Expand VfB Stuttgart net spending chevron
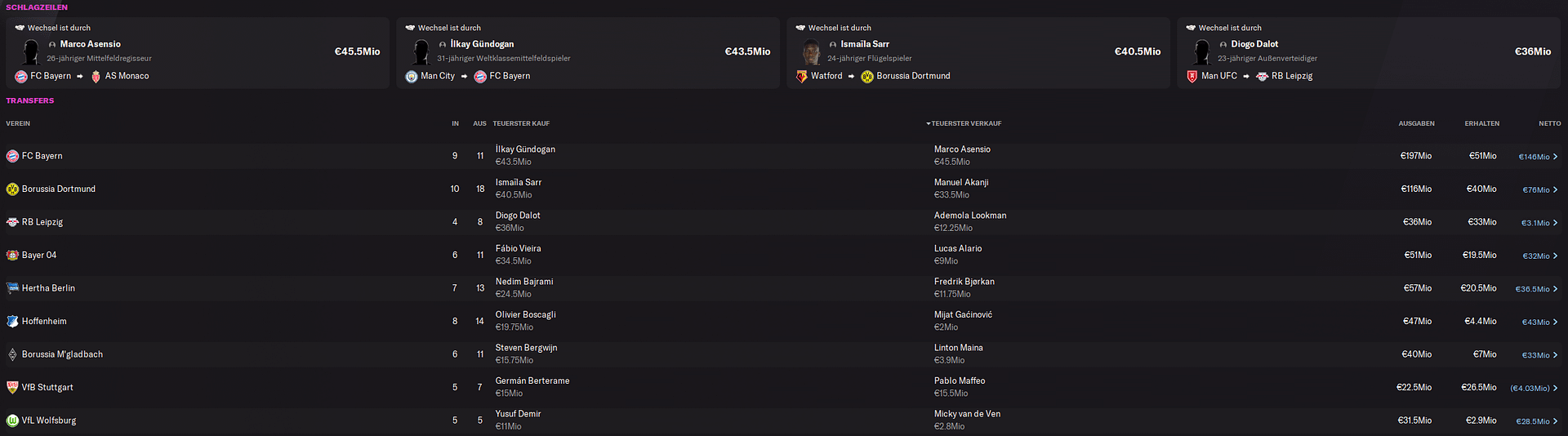The width and height of the screenshot is (1568, 436). pos(1555,388)
